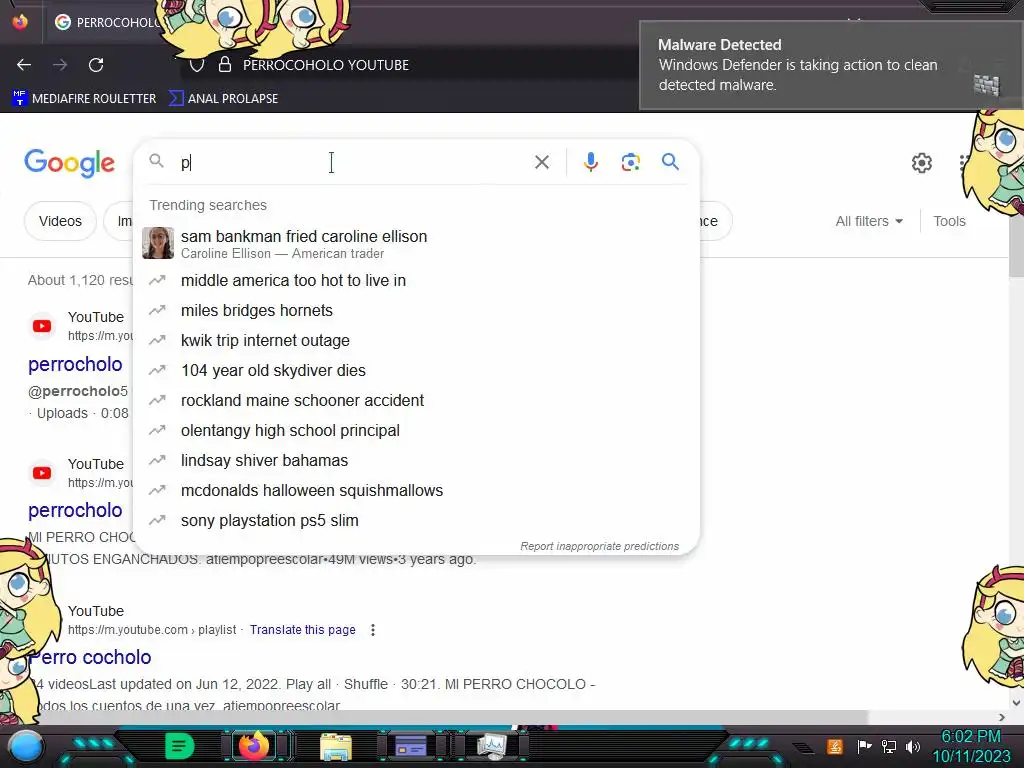Switch to Firefox in the taskbar

click(254, 745)
